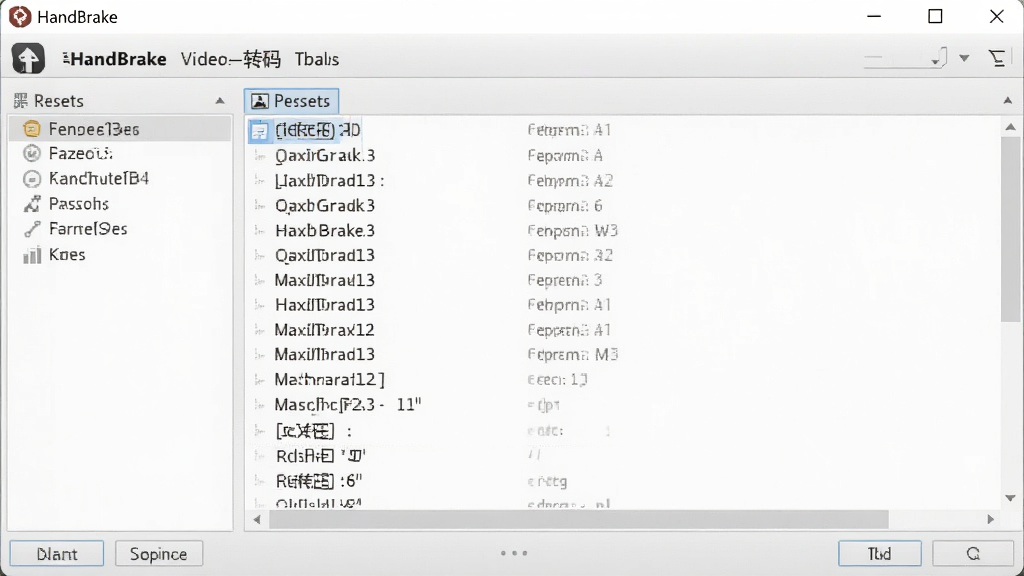Expand the LIaxbIDrad13 row
Image resolution: width=1024 pixels, height=576 pixels.
(259, 180)
